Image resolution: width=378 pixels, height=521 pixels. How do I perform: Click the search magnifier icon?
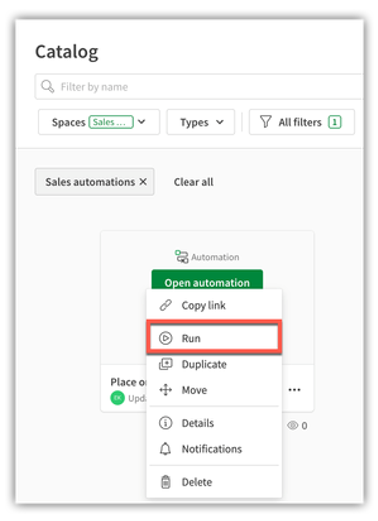(47, 86)
